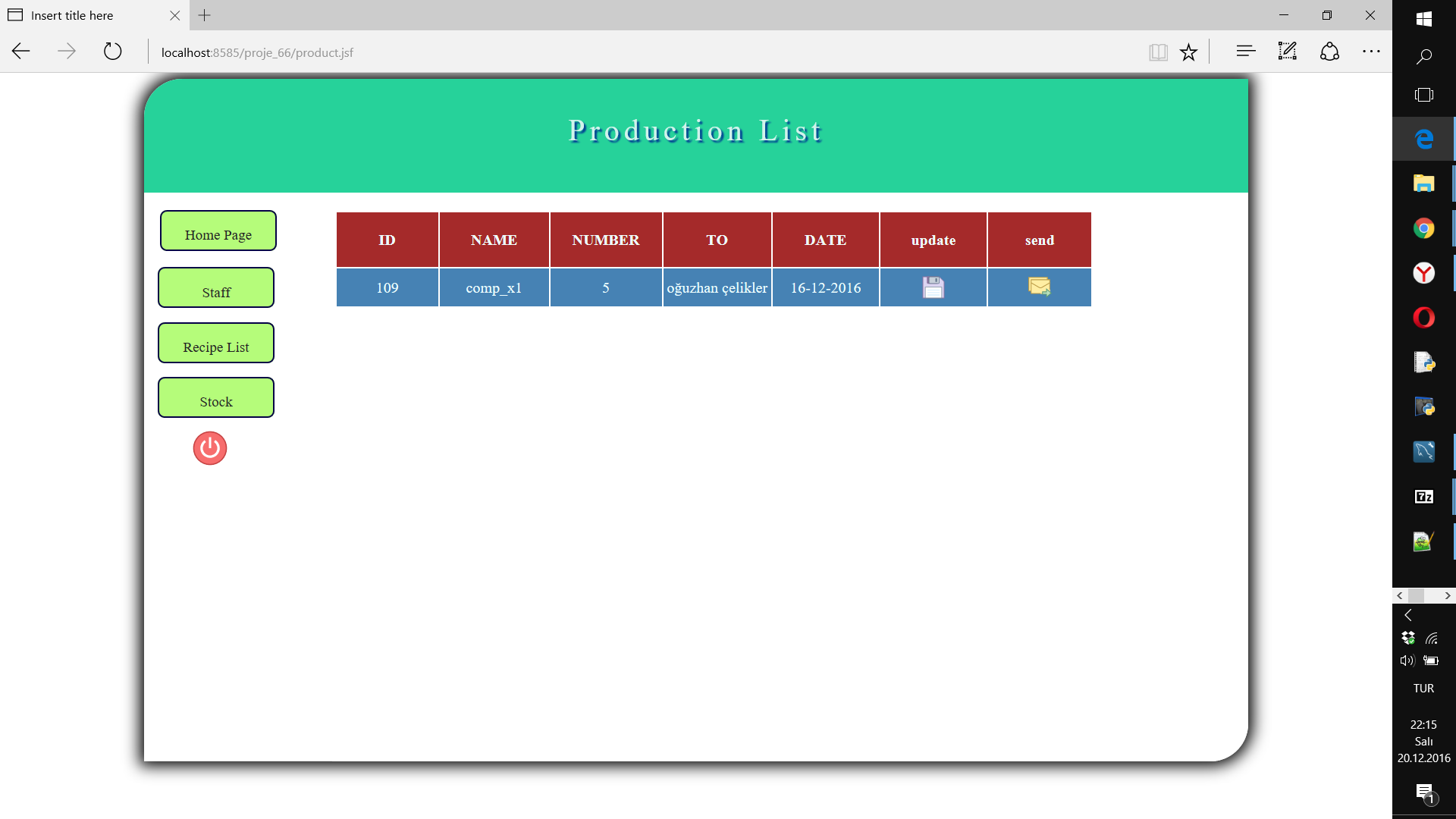Close the 'Insert title here' tab
Image resolution: width=1456 pixels, height=819 pixels.
(175, 15)
